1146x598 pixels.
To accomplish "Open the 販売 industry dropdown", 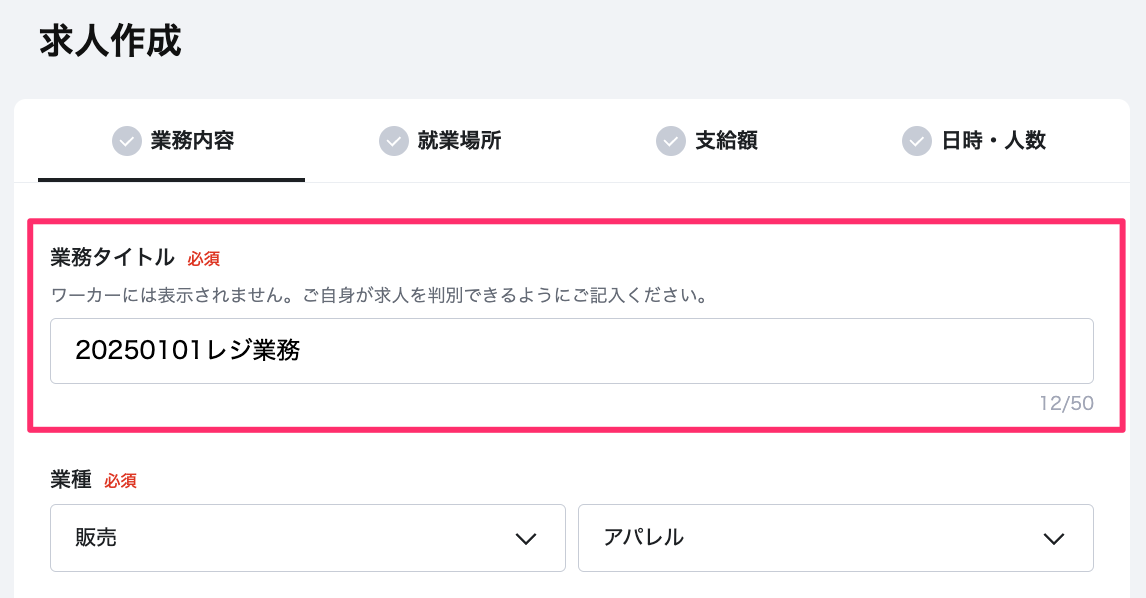I will click(307, 538).
